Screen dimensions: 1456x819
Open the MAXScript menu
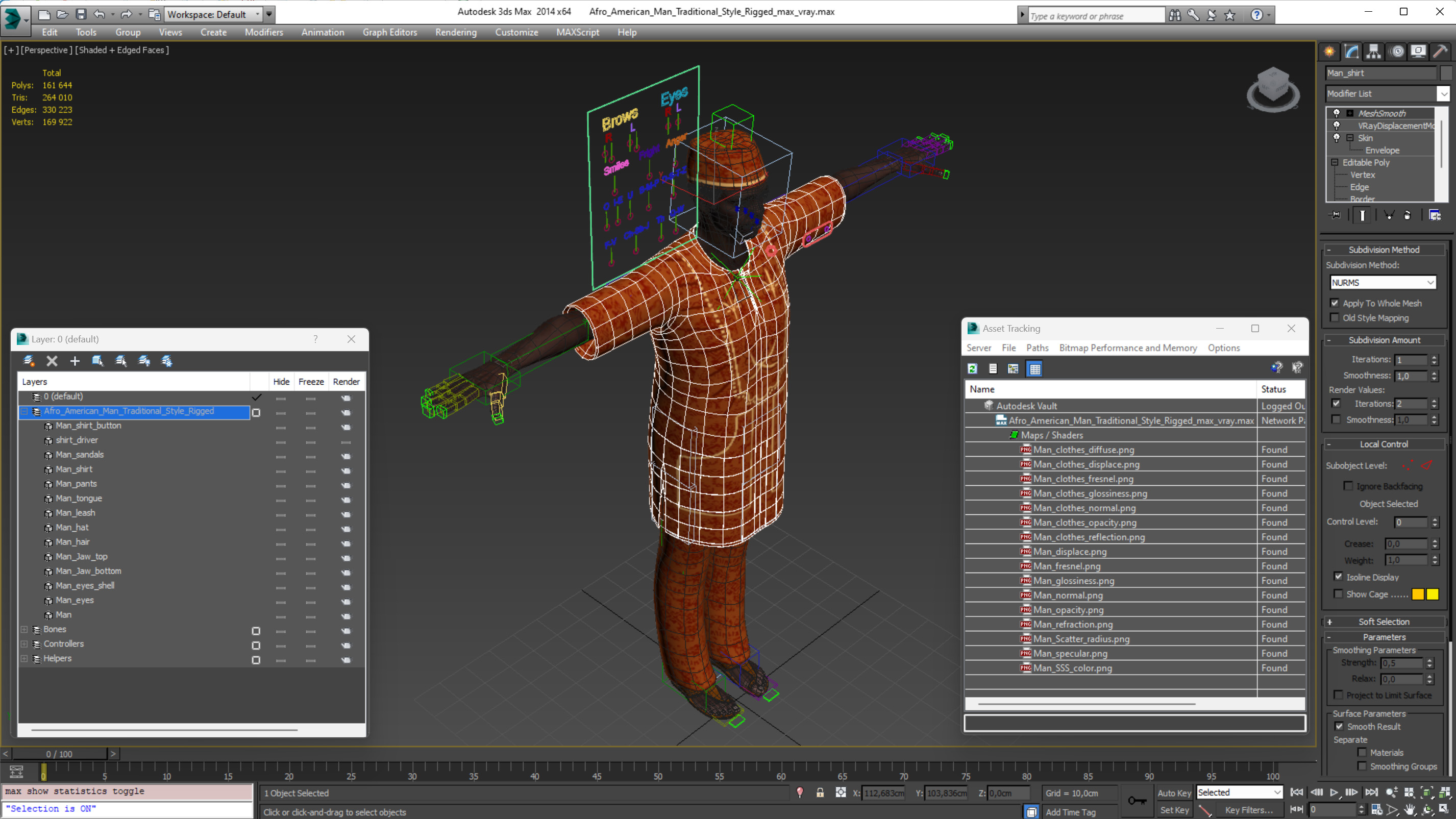click(x=577, y=32)
